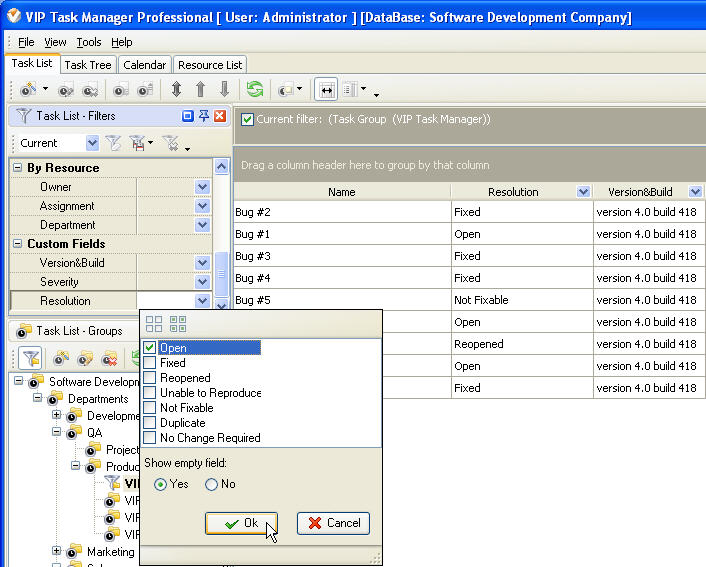Toggle the column auto-width icon
The width and height of the screenshot is (706, 567).
326,90
